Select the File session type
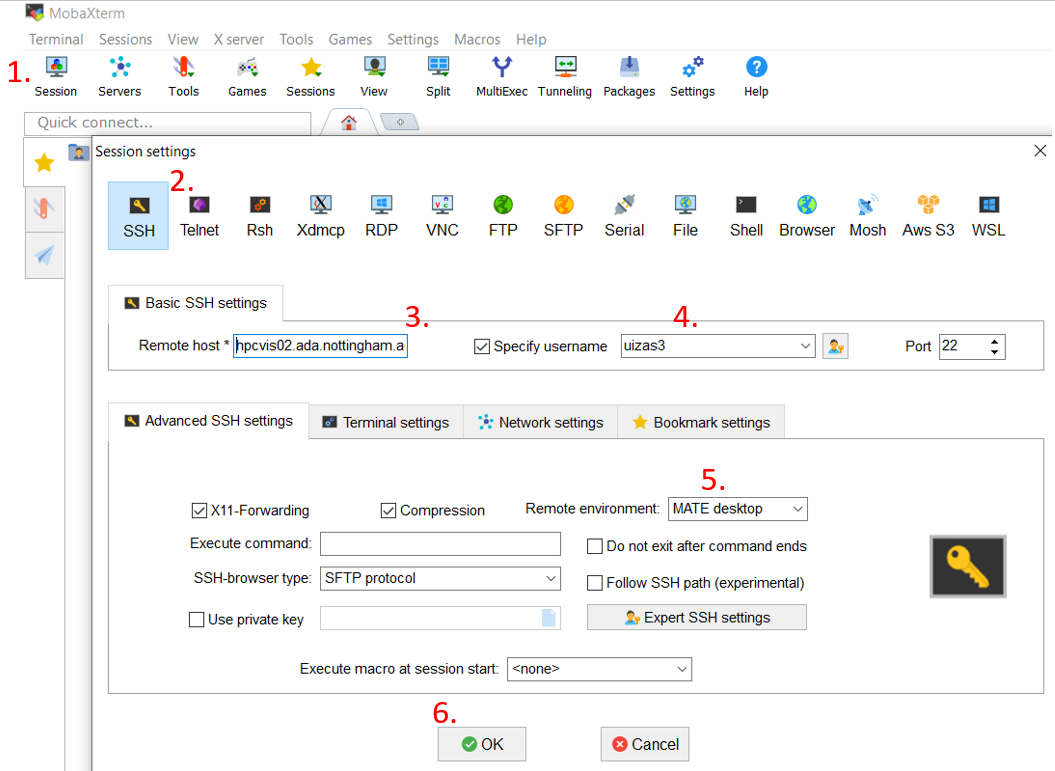The height and width of the screenshot is (771, 1055). [685, 216]
